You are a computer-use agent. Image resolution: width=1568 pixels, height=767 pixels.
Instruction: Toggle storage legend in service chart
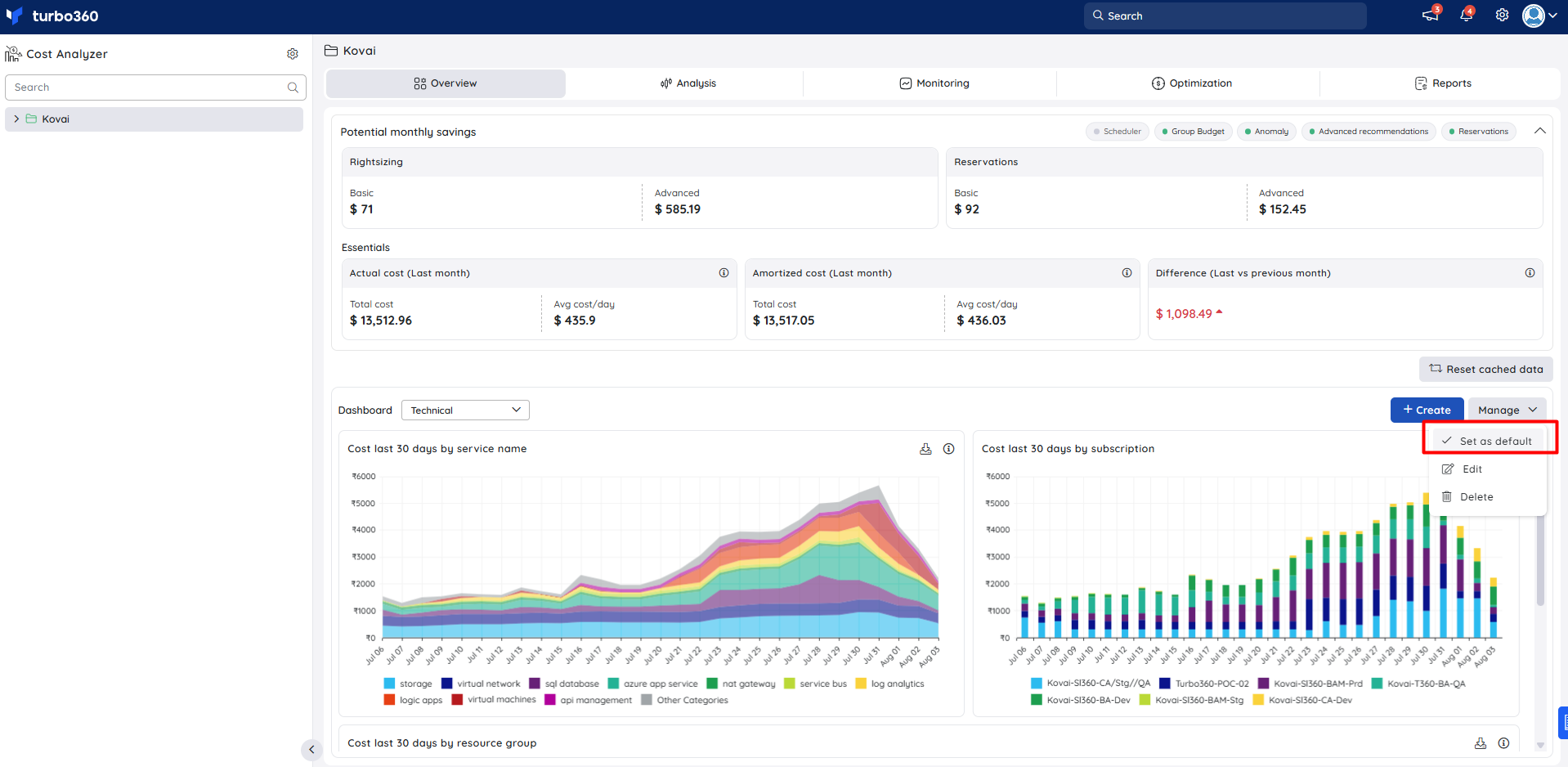click(407, 684)
